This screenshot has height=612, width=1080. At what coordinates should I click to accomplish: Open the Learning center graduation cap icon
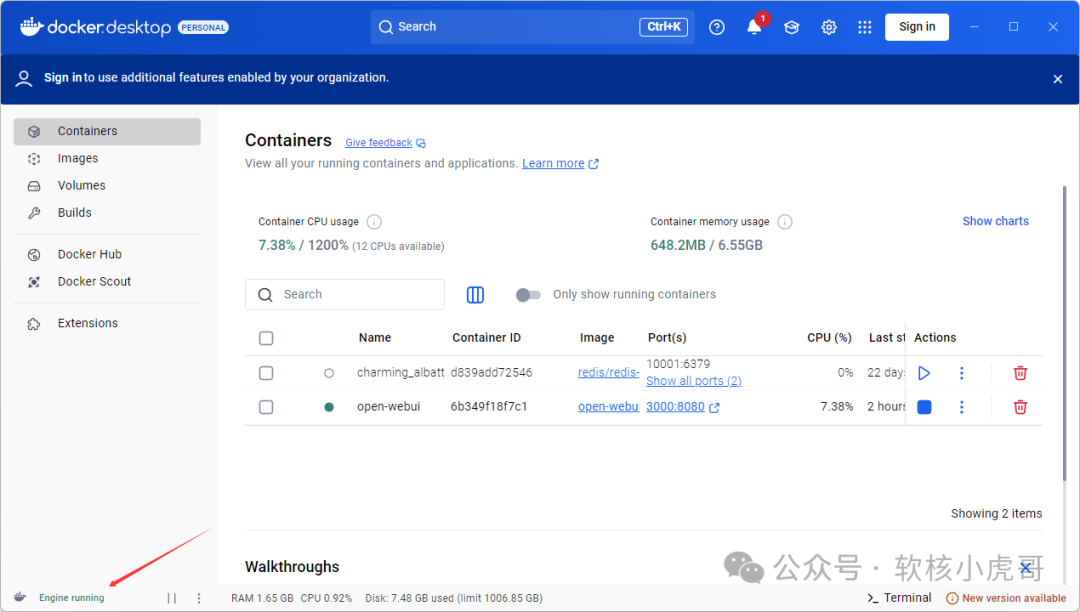[x=791, y=27]
